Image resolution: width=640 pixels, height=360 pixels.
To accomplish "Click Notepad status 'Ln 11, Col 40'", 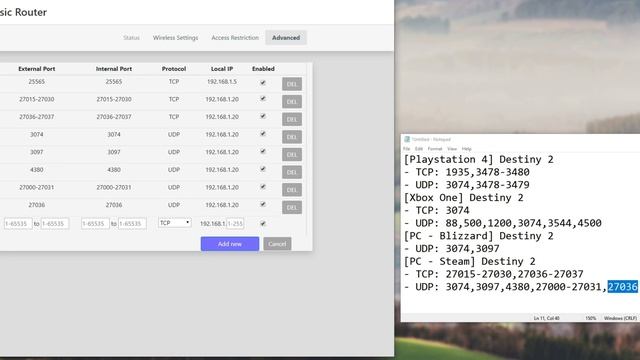I will click(x=547, y=318).
